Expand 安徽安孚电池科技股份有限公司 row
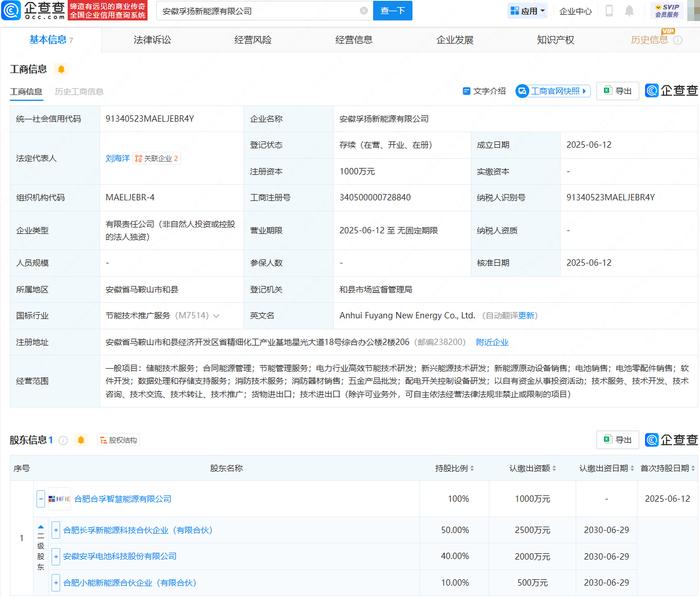This screenshot has width=700, height=598. point(56,556)
